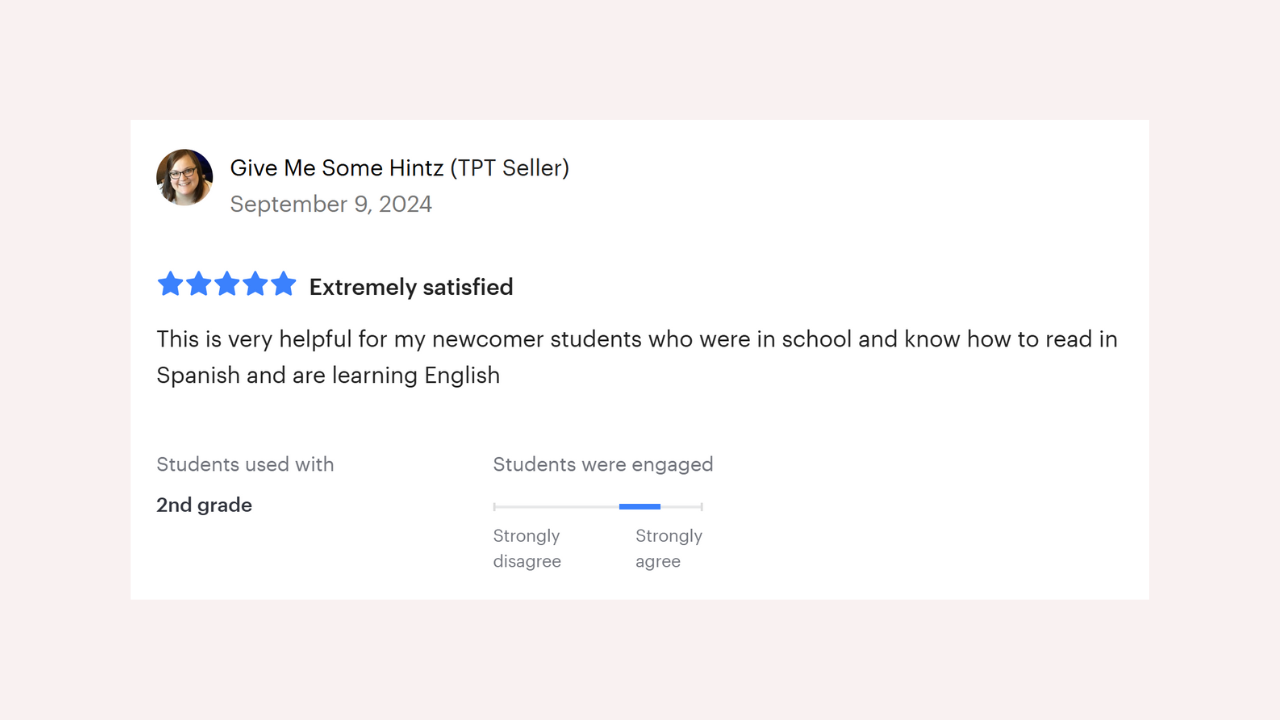Screen dimensions: 1280x720
Task: Click the first blue rating star
Action: [x=171, y=285]
